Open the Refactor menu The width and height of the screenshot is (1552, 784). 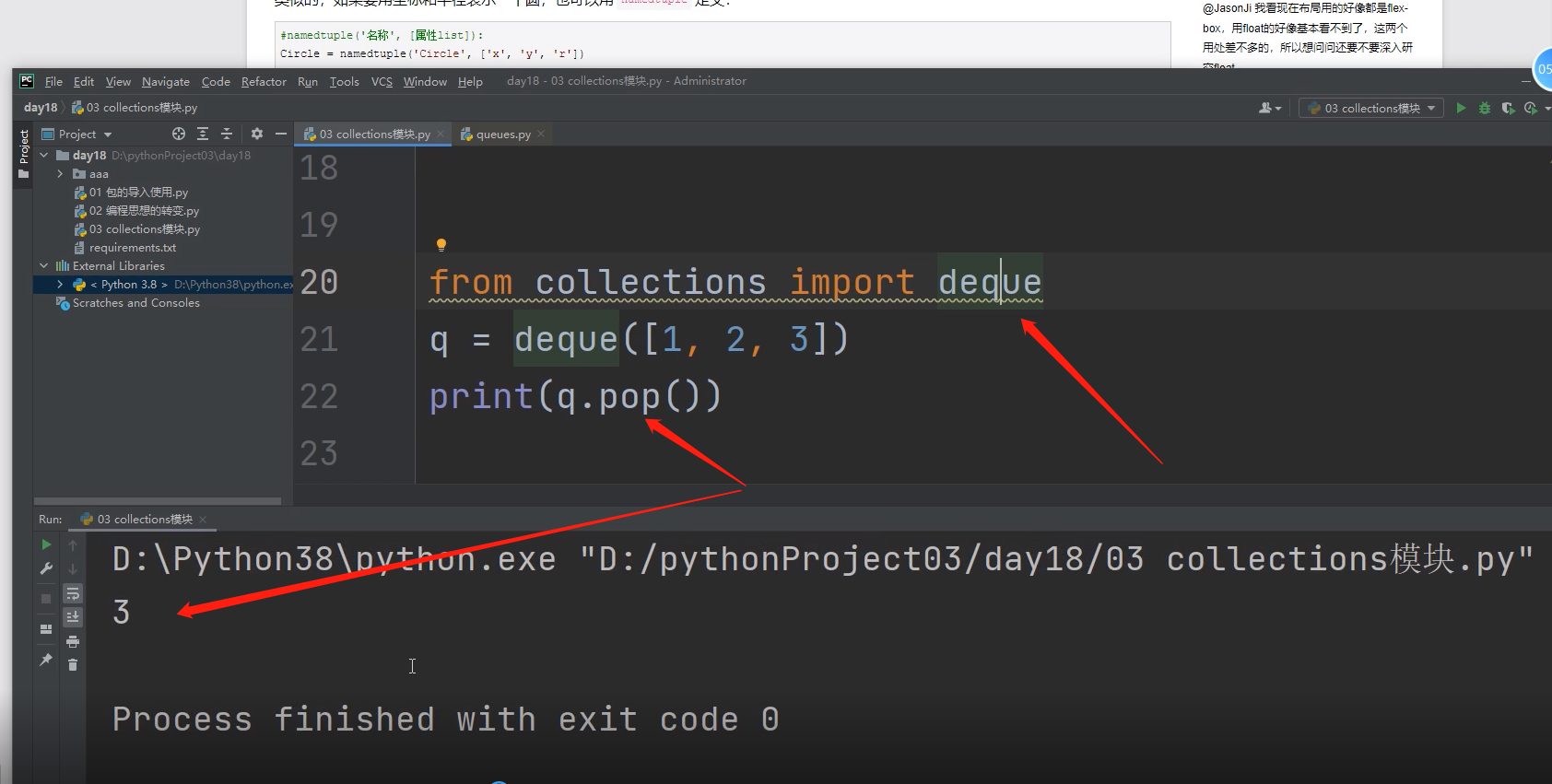click(264, 81)
